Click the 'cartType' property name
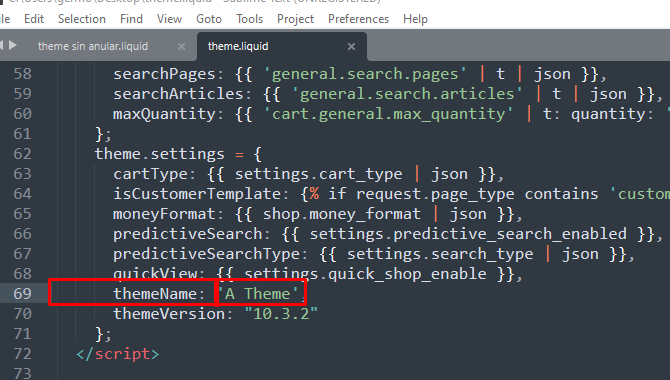Image resolution: width=670 pixels, height=380 pixels. pos(150,174)
